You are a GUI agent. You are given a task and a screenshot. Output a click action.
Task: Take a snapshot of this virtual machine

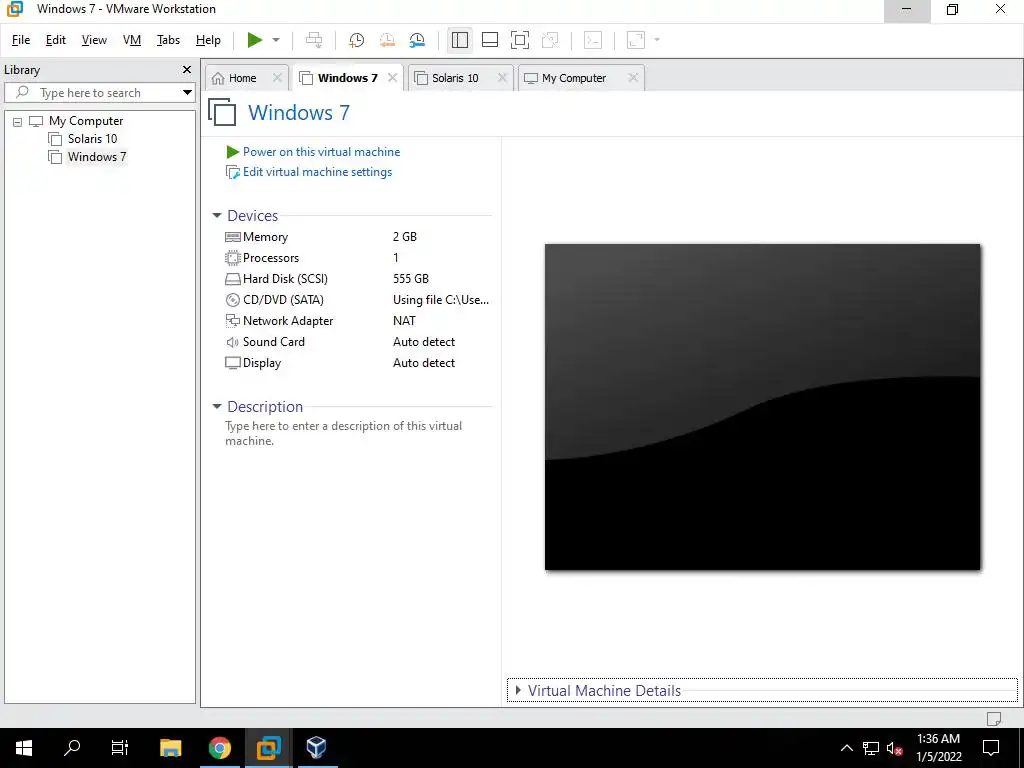(356, 40)
